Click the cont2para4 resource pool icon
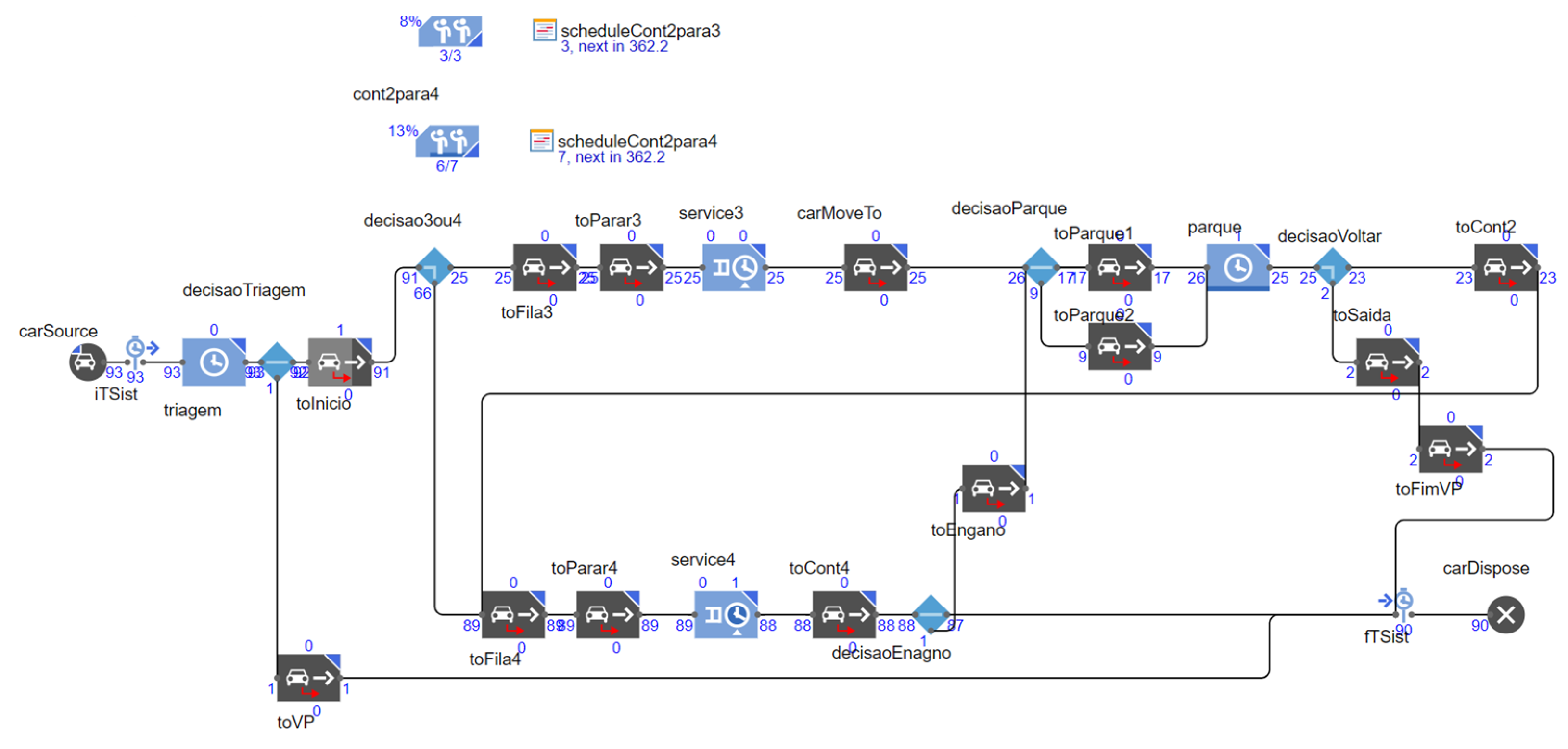Viewport: 1568px width, 749px height. [x=447, y=141]
